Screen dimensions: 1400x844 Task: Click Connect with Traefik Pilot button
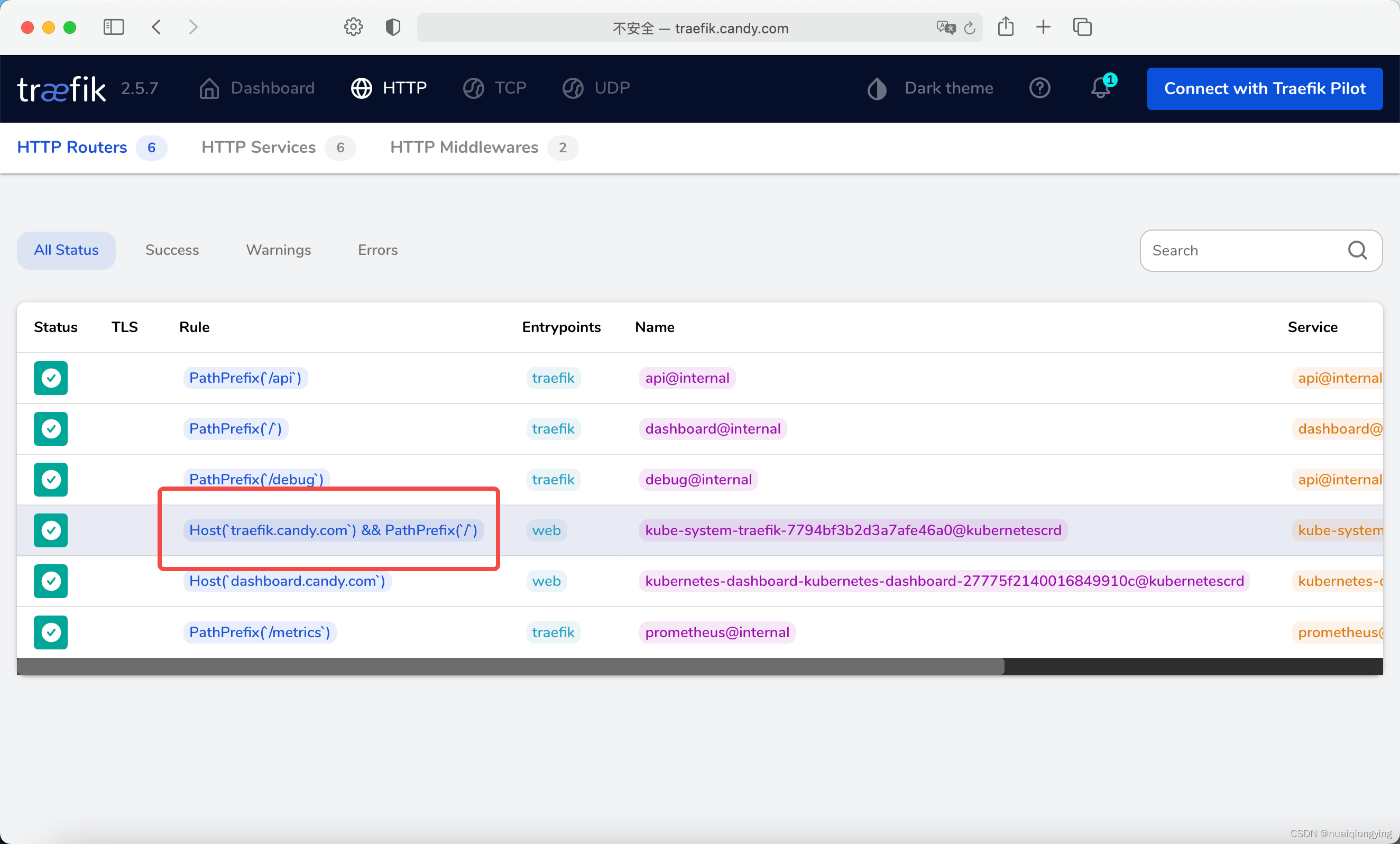click(x=1265, y=89)
